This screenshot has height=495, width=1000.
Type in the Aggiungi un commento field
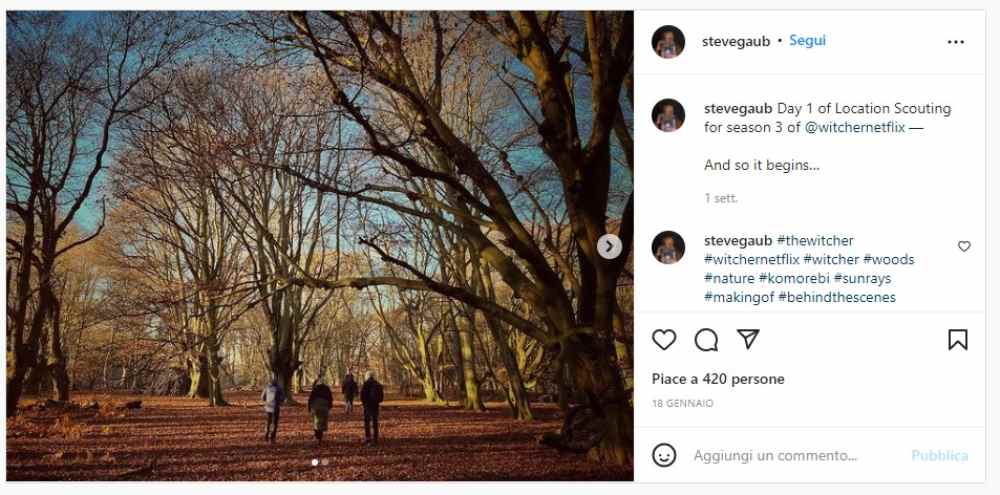(x=790, y=455)
